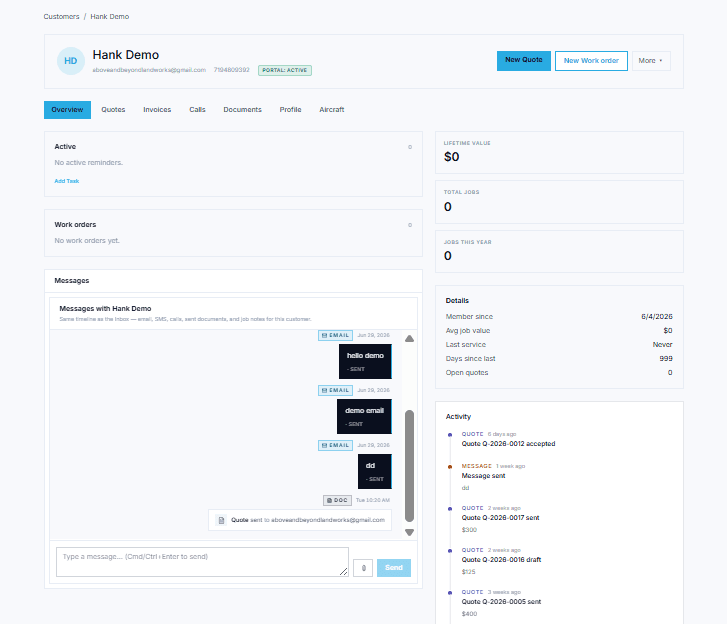
Task: Click the Quote sent document message
Action: (x=300, y=520)
